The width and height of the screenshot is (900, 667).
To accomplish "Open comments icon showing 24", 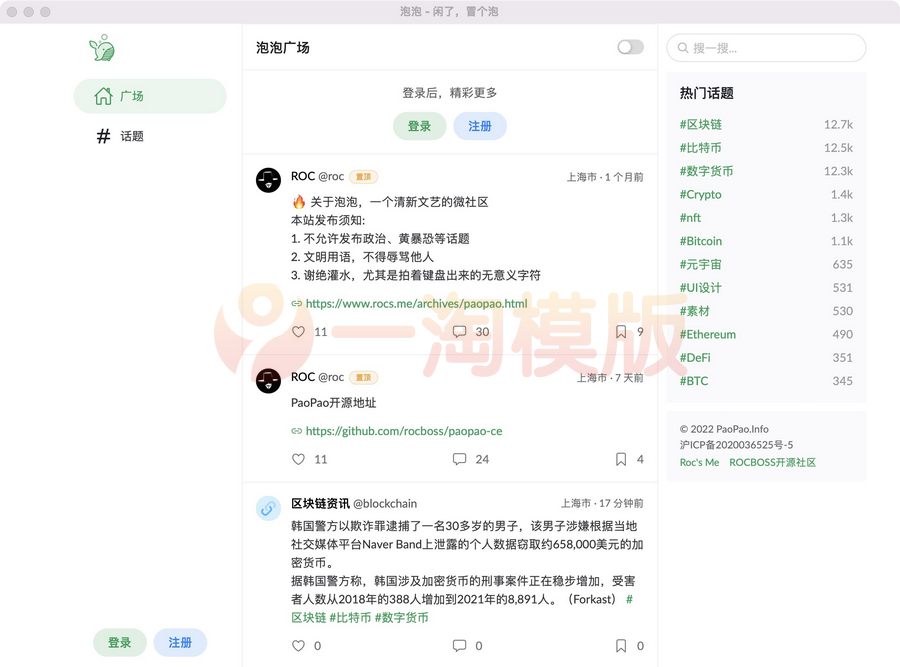I will (x=459, y=459).
